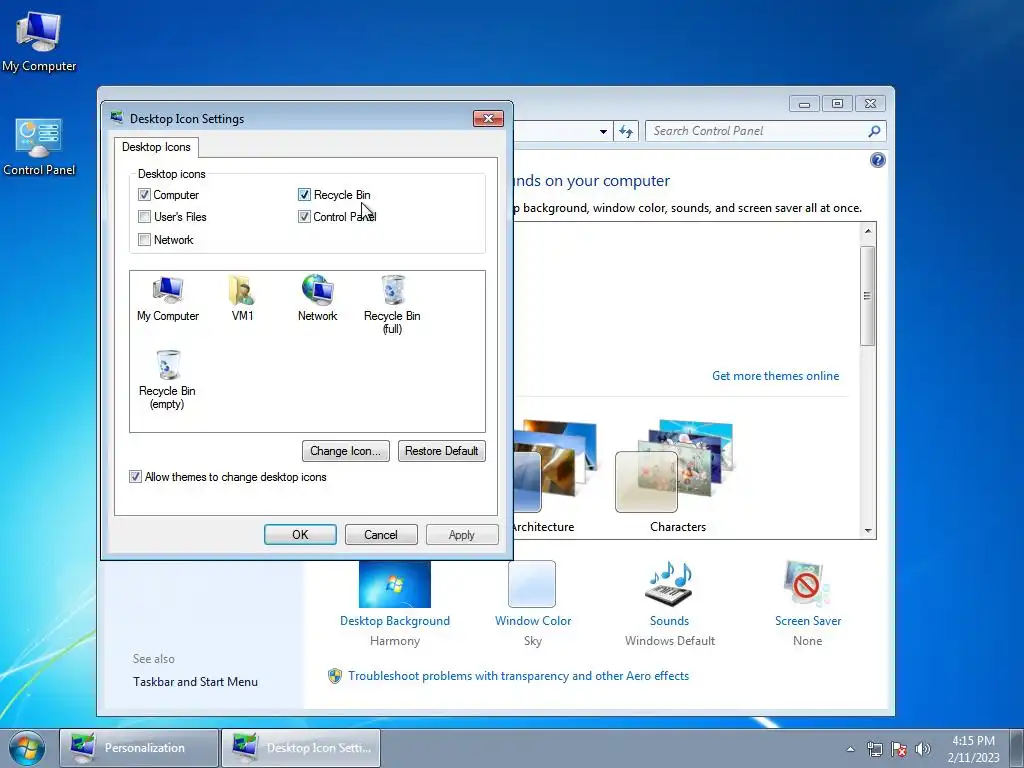Switch to Personalization taskbar button

click(139, 748)
